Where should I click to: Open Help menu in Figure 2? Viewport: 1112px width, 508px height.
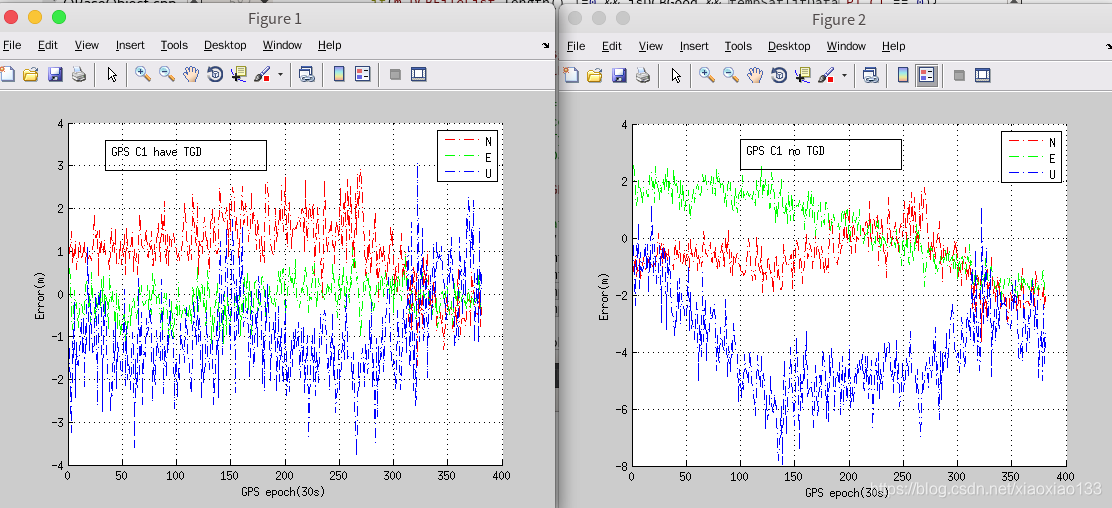(x=893, y=45)
